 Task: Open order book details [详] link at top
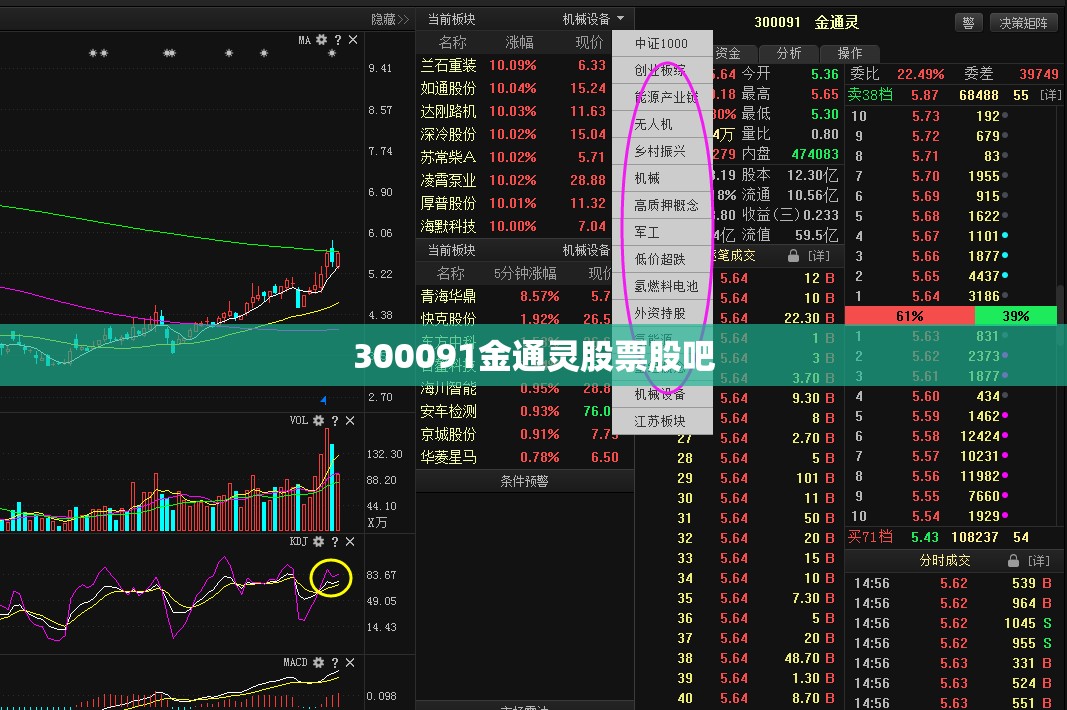[1051, 95]
